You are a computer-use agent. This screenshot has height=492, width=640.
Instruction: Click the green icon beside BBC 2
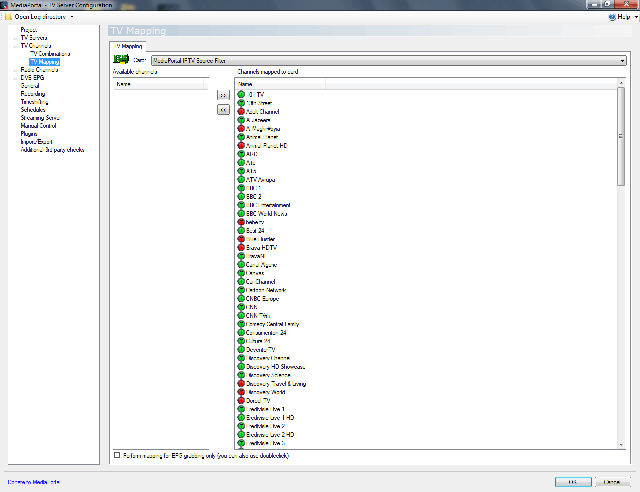241,196
